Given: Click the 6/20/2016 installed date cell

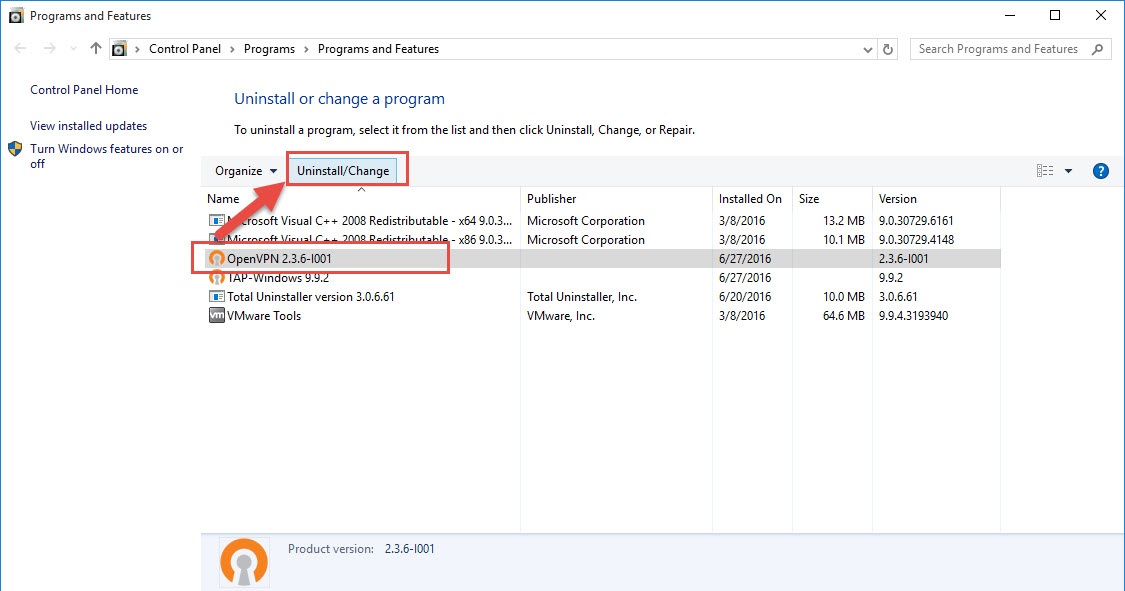Looking at the screenshot, I should point(745,297).
